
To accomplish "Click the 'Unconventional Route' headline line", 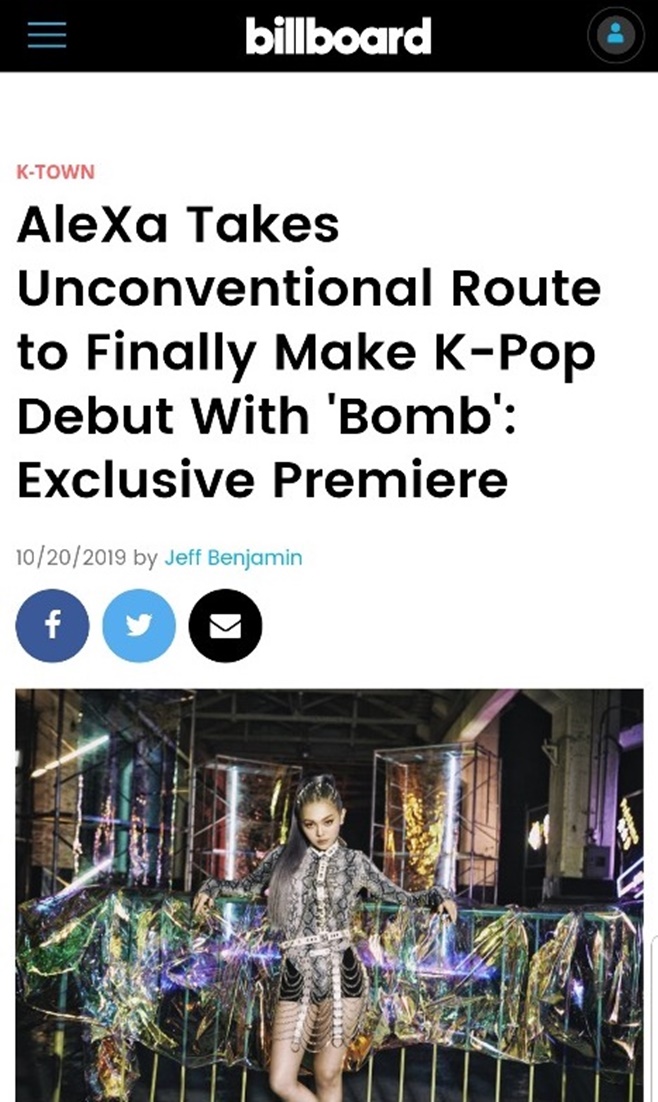I will pos(309,288).
